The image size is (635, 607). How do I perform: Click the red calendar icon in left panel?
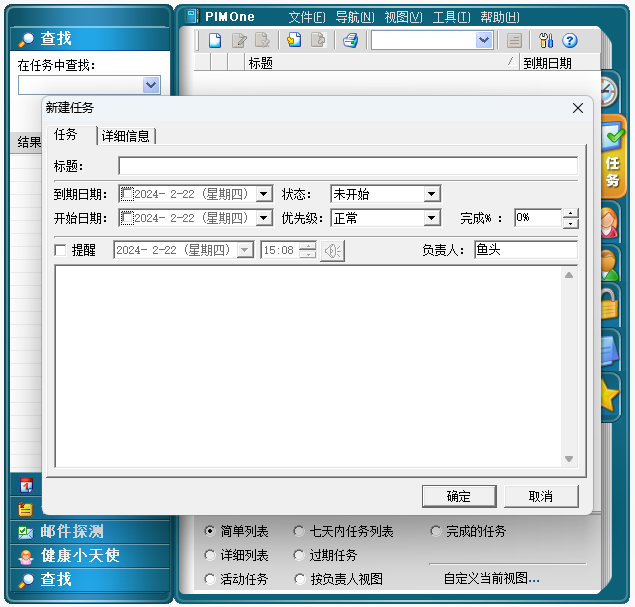(26, 485)
